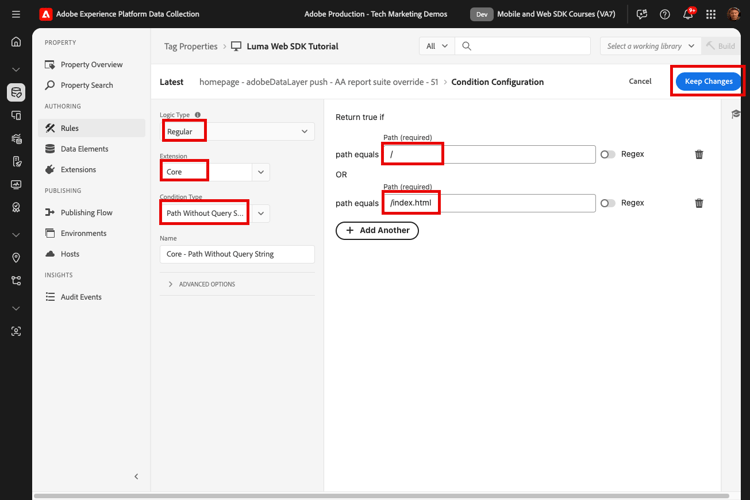The width and height of the screenshot is (750, 500).
Task: Click Cancel button
Action: 640,81
